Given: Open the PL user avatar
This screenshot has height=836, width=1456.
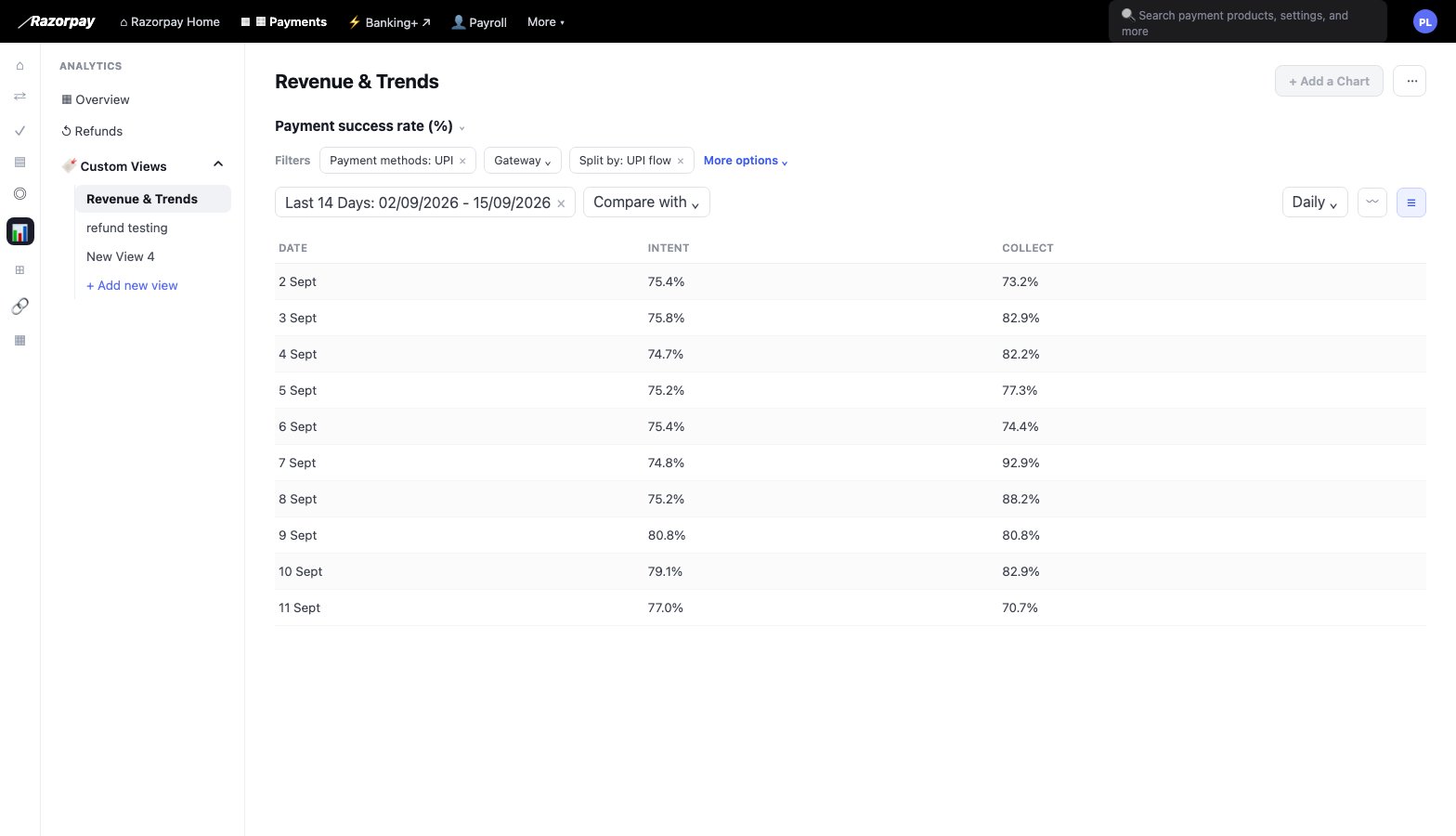Looking at the screenshot, I should pos(1424,21).
